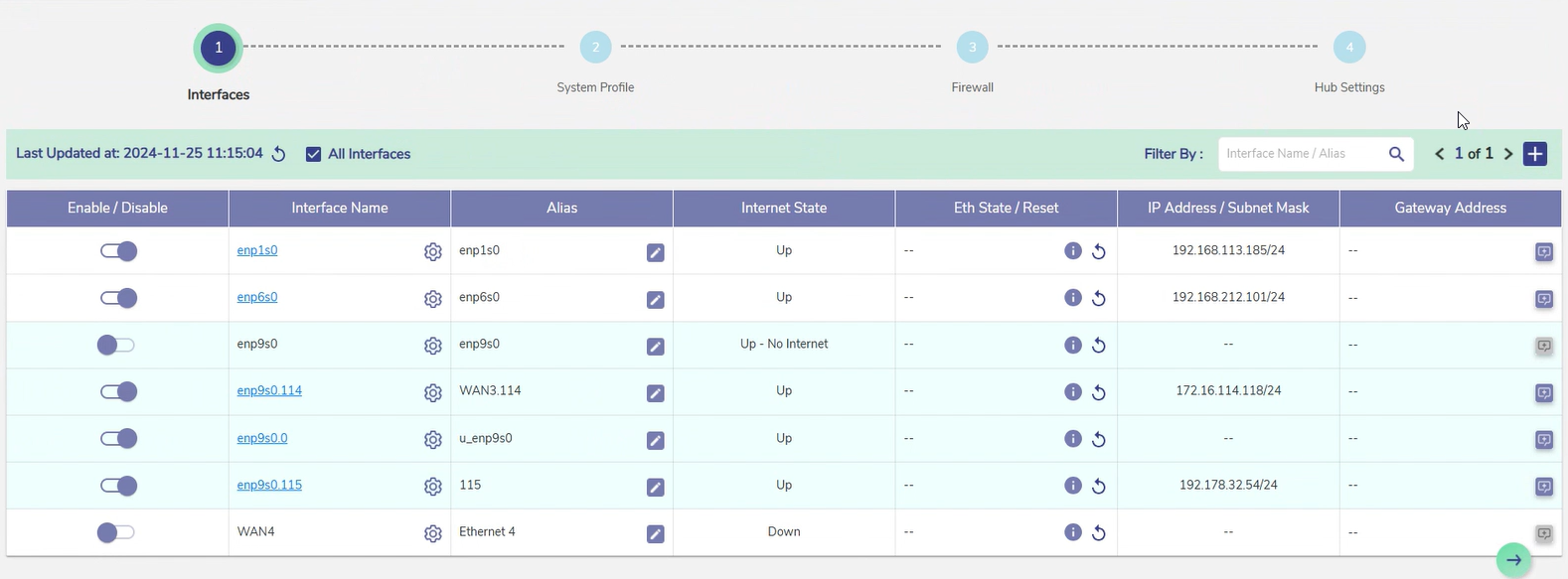Viewport: 1568px width, 579px height.
Task: Jump to System Profile step
Action: point(595,48)
